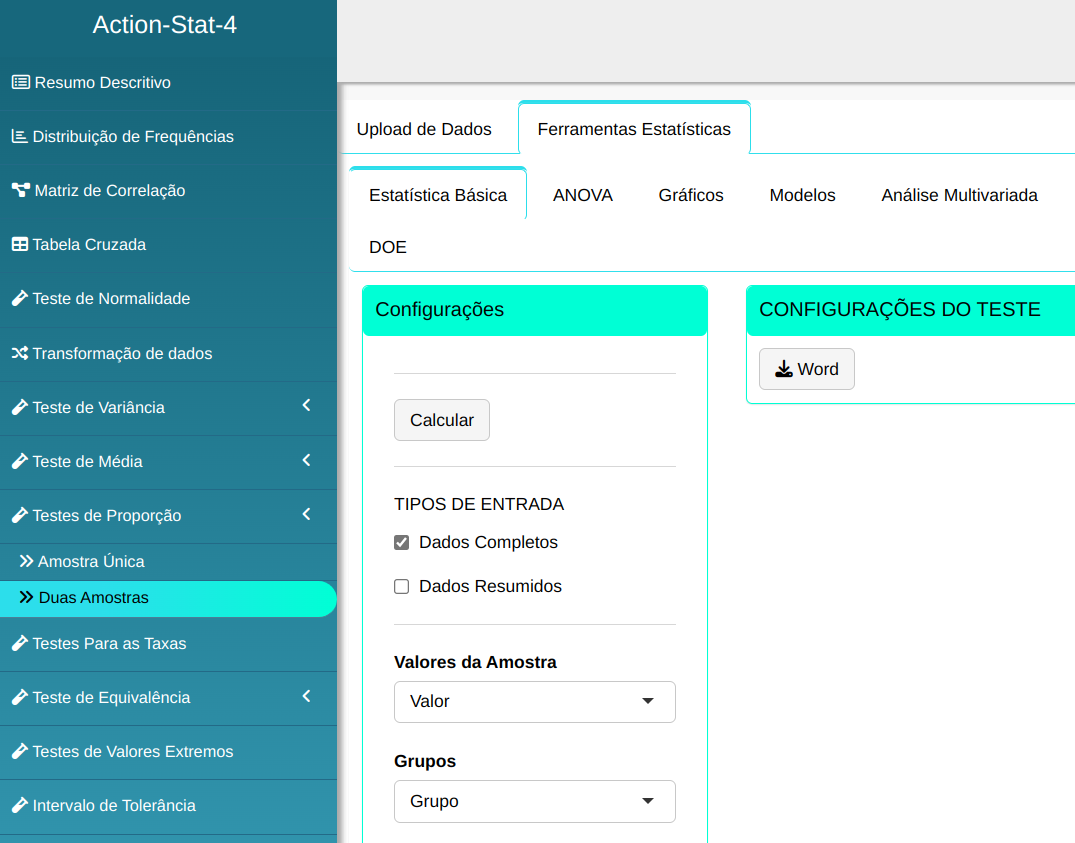The width and height of the screenshot is (1075, 843).
Task: Click the Tabela Cruzada table icon
Action: 19,244
